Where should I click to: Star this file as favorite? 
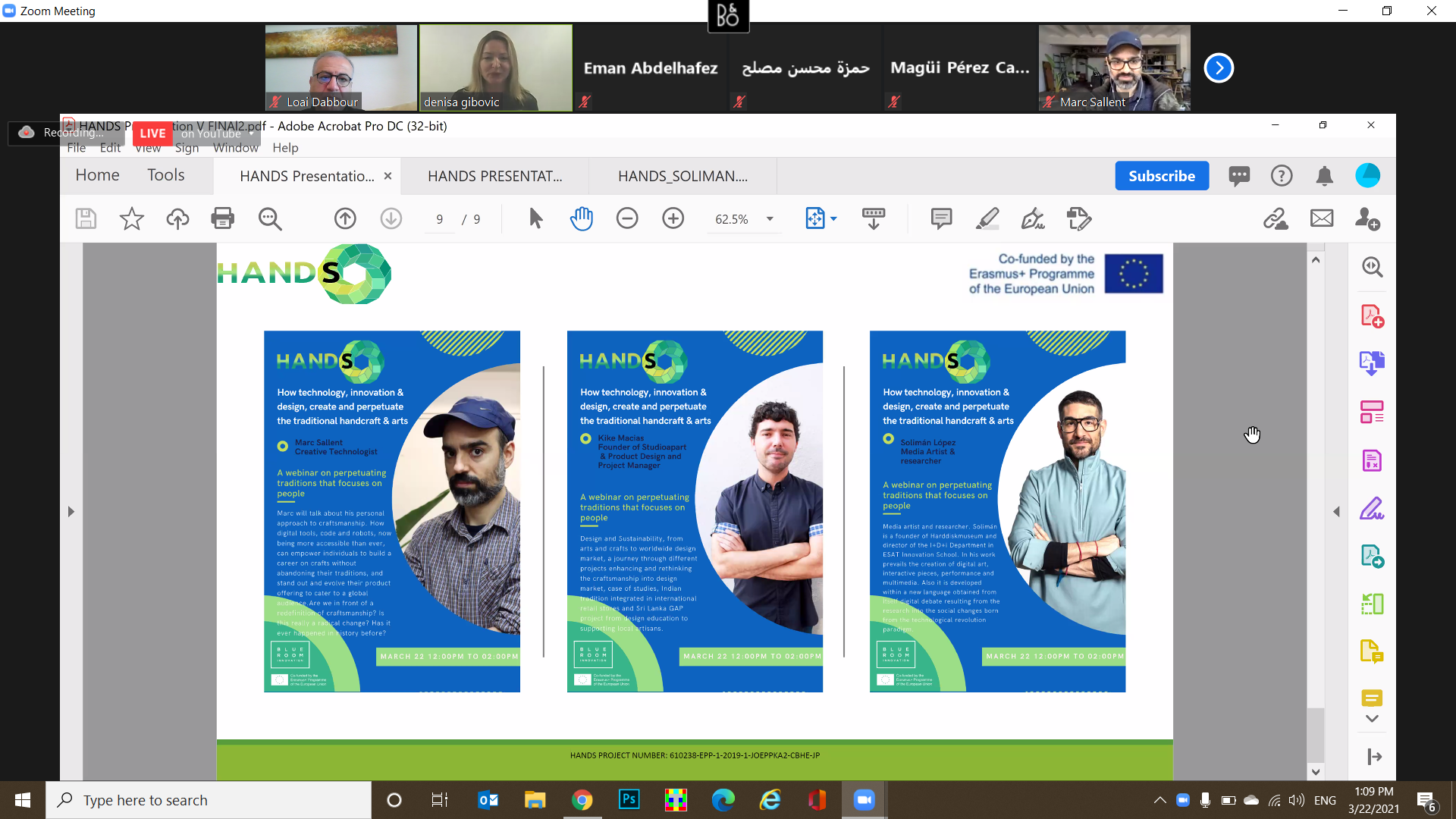pyautogui.click(x=131, y=218)
